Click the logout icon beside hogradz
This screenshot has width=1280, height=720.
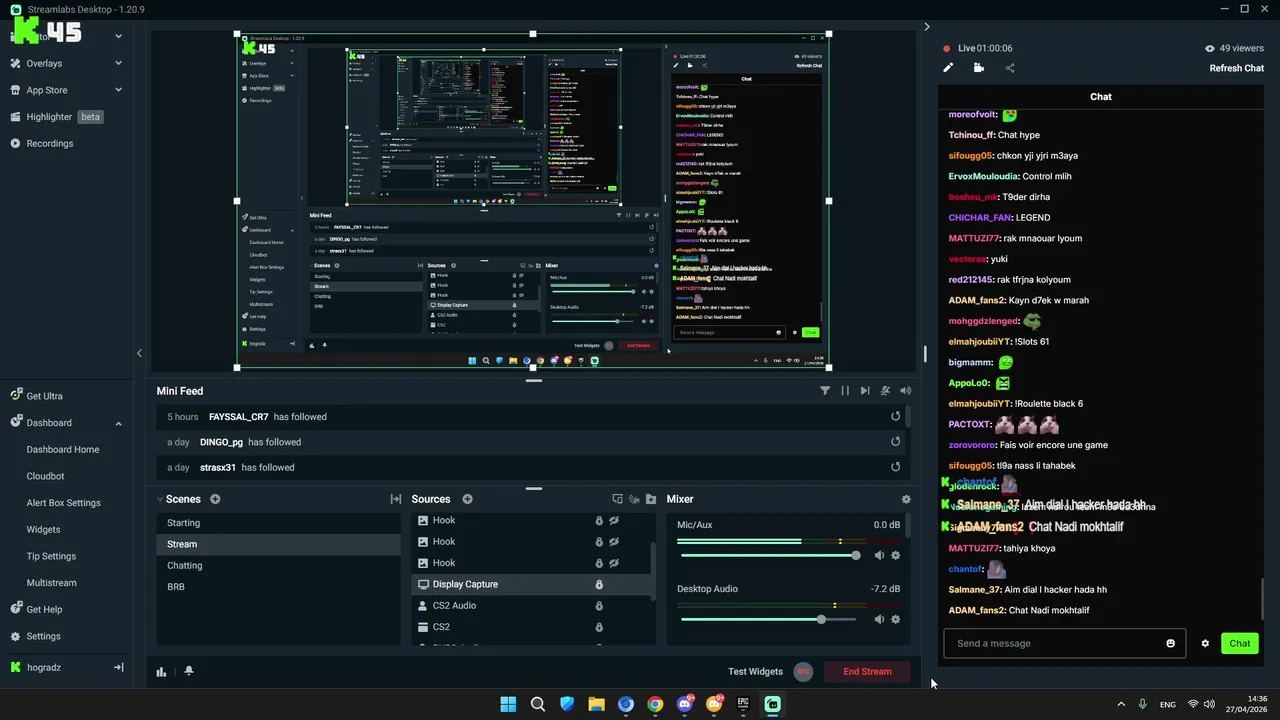(x=118, y=667)
